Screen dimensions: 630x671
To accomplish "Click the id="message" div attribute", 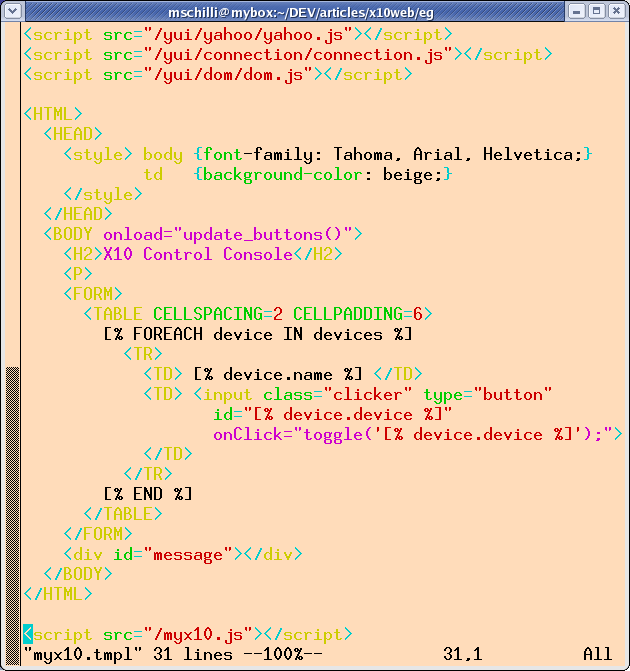I will click(173, 555).
